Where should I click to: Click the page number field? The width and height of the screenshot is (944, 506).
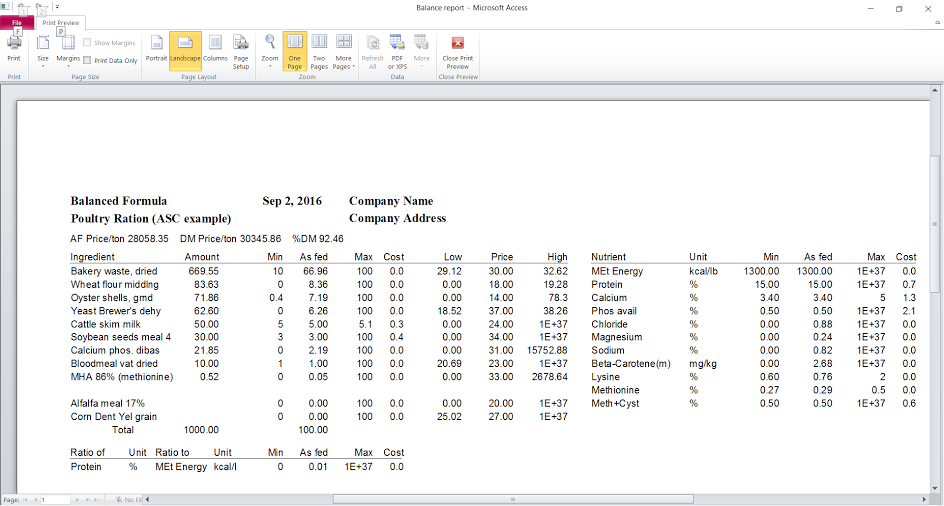(55, 498)
